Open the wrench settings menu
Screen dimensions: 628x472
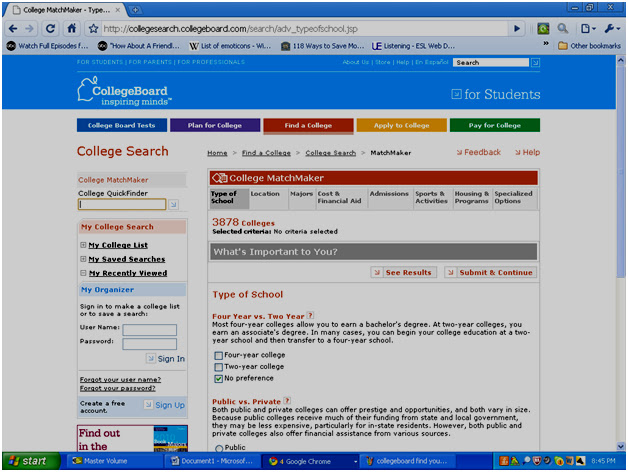point(612,28)
